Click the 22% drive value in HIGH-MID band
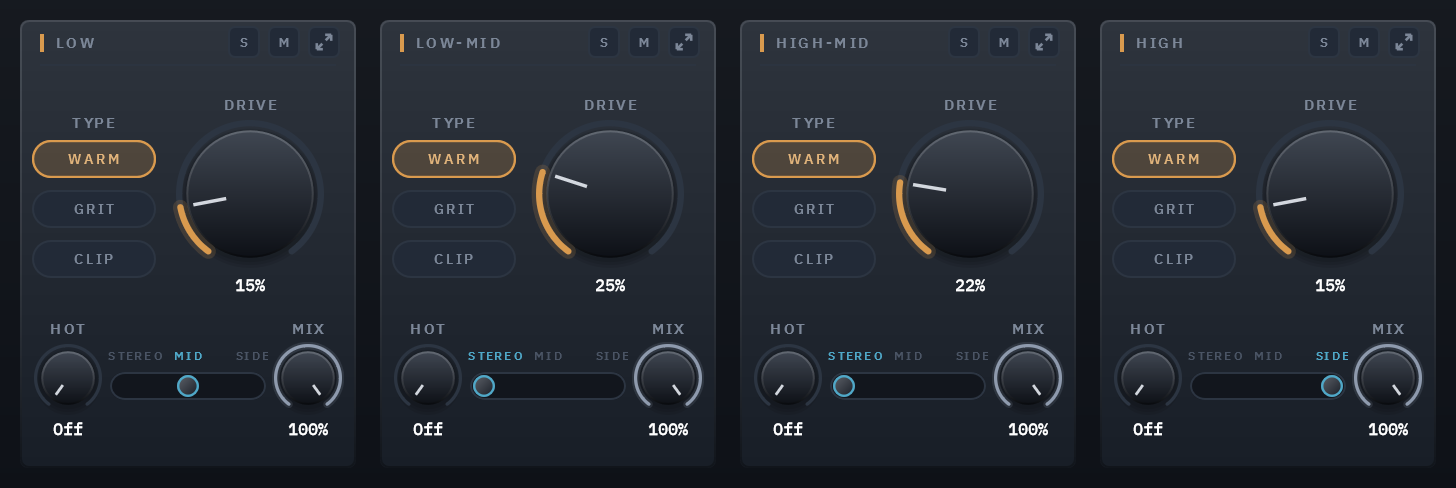Image resolution: width=1456 pixels, height=488 pixels. 970,286
